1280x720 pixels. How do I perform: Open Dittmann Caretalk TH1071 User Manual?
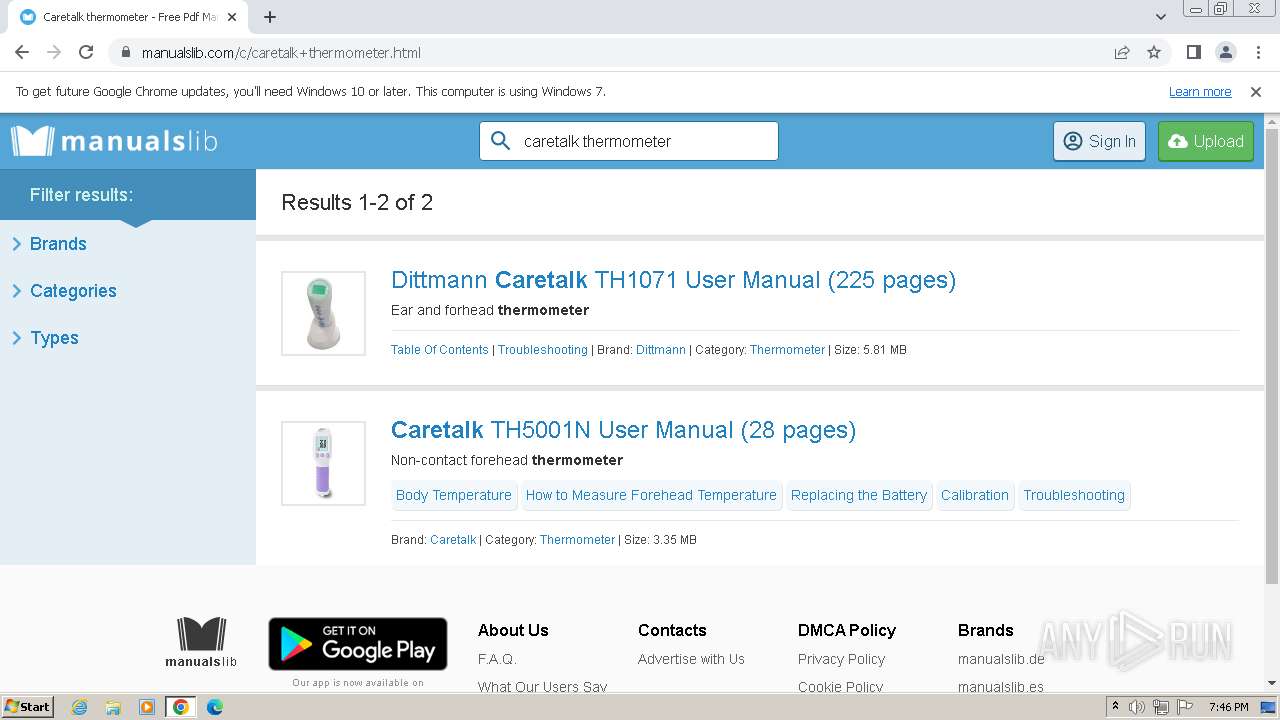coord(673,280)
